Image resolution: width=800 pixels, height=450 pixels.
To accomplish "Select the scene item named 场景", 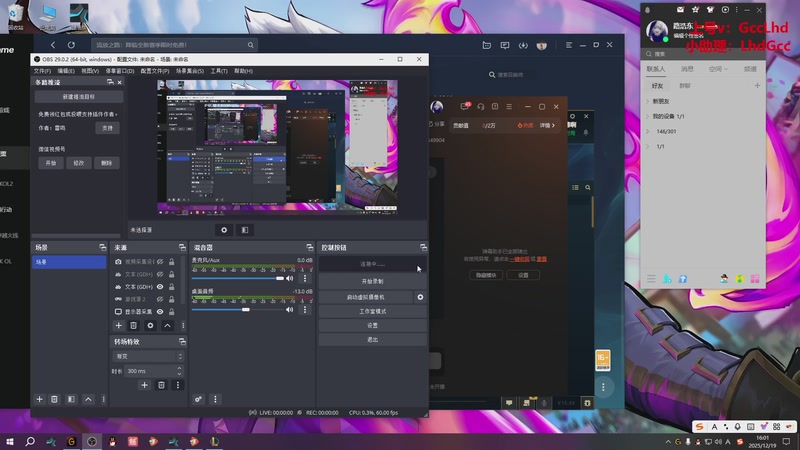I will [x=69, y=262].
